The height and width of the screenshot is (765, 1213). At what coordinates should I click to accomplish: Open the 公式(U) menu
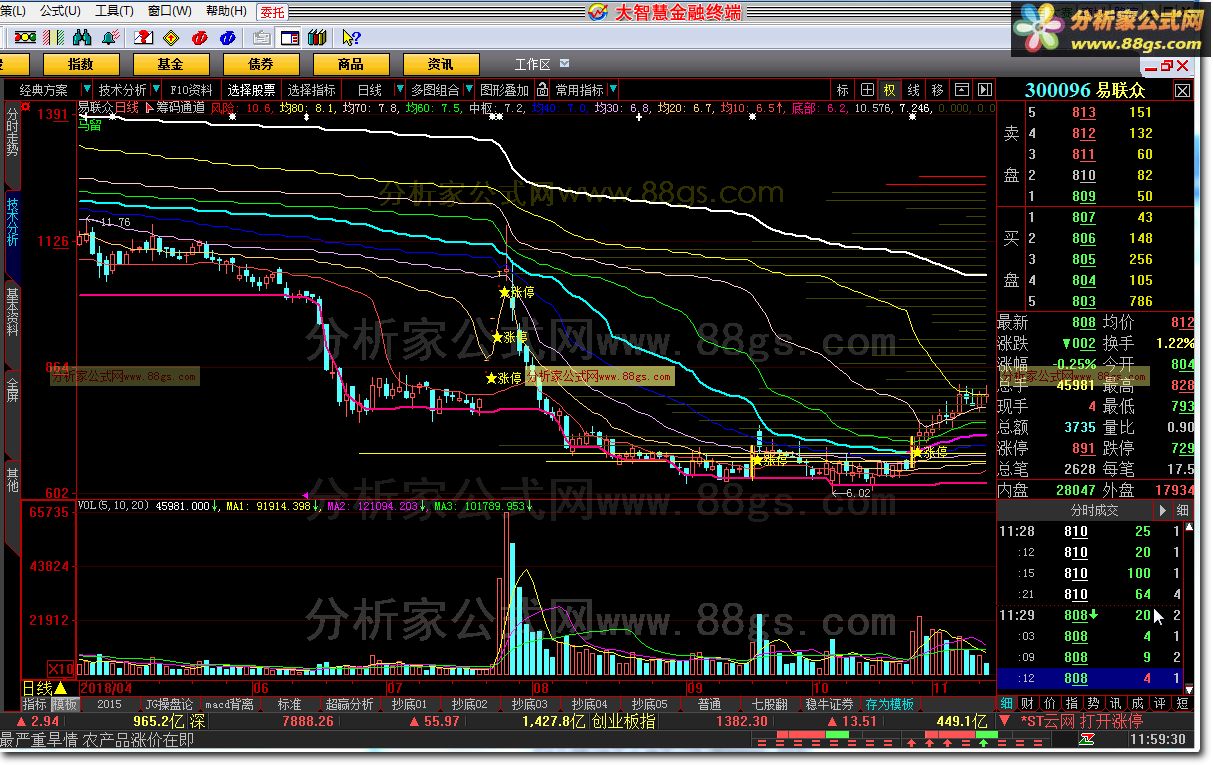click(61, 11)
